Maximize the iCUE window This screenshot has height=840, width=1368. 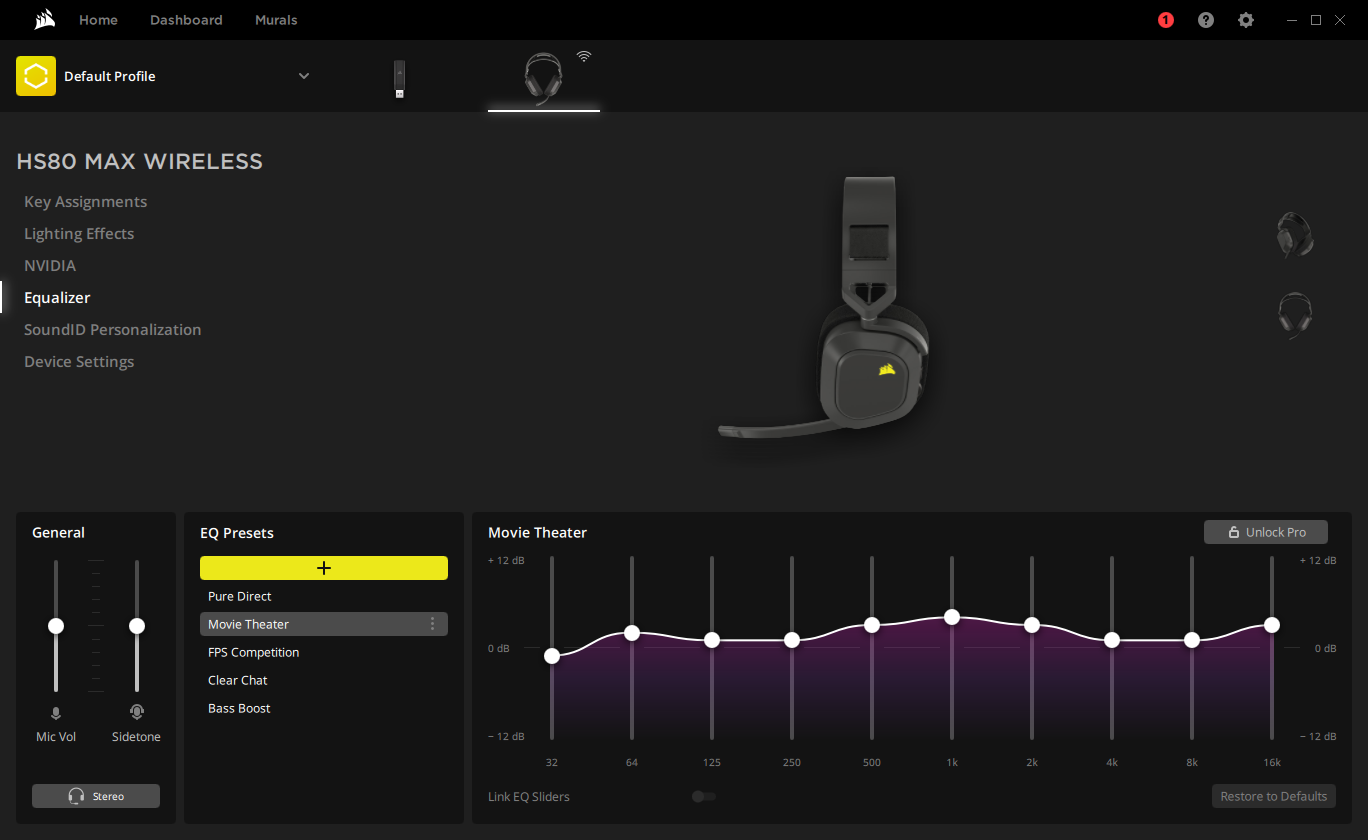pos(1316,20)
